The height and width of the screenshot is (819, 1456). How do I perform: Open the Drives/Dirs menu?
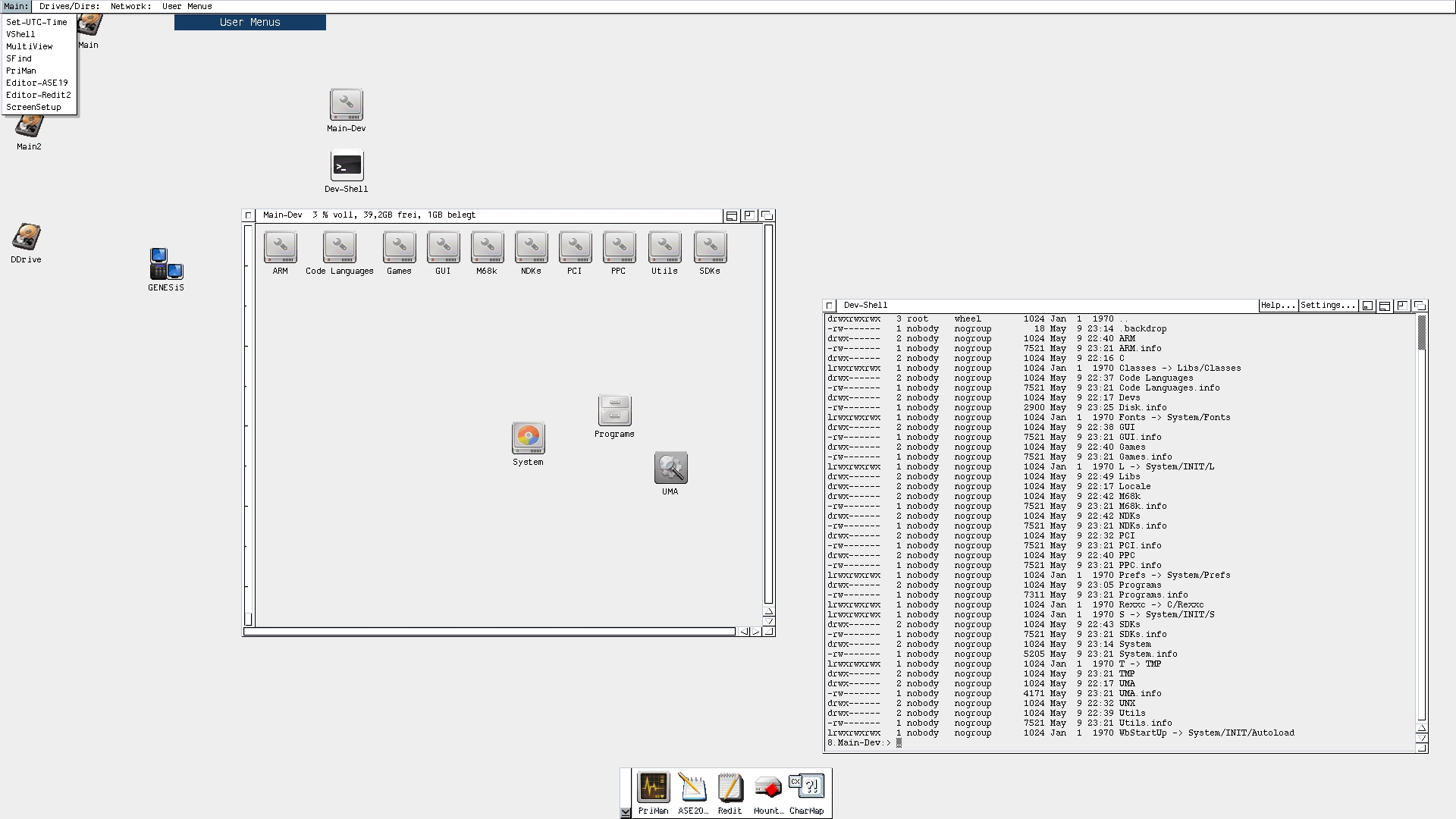pyautogui.click(x=69, y=6)
